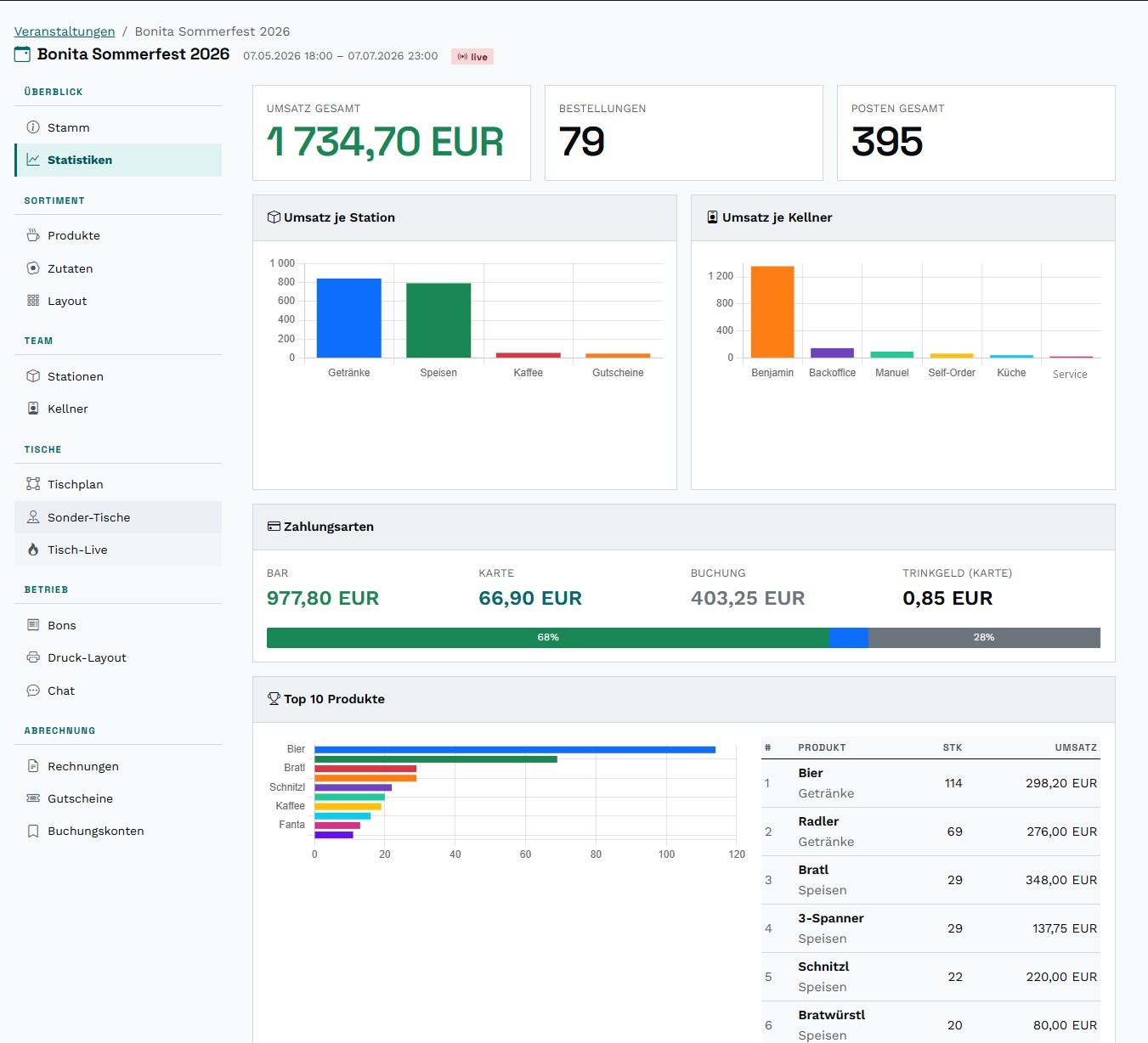The image size is (1148, 1043).
Task: Open the Stamm menu entry
Action: 118,127
